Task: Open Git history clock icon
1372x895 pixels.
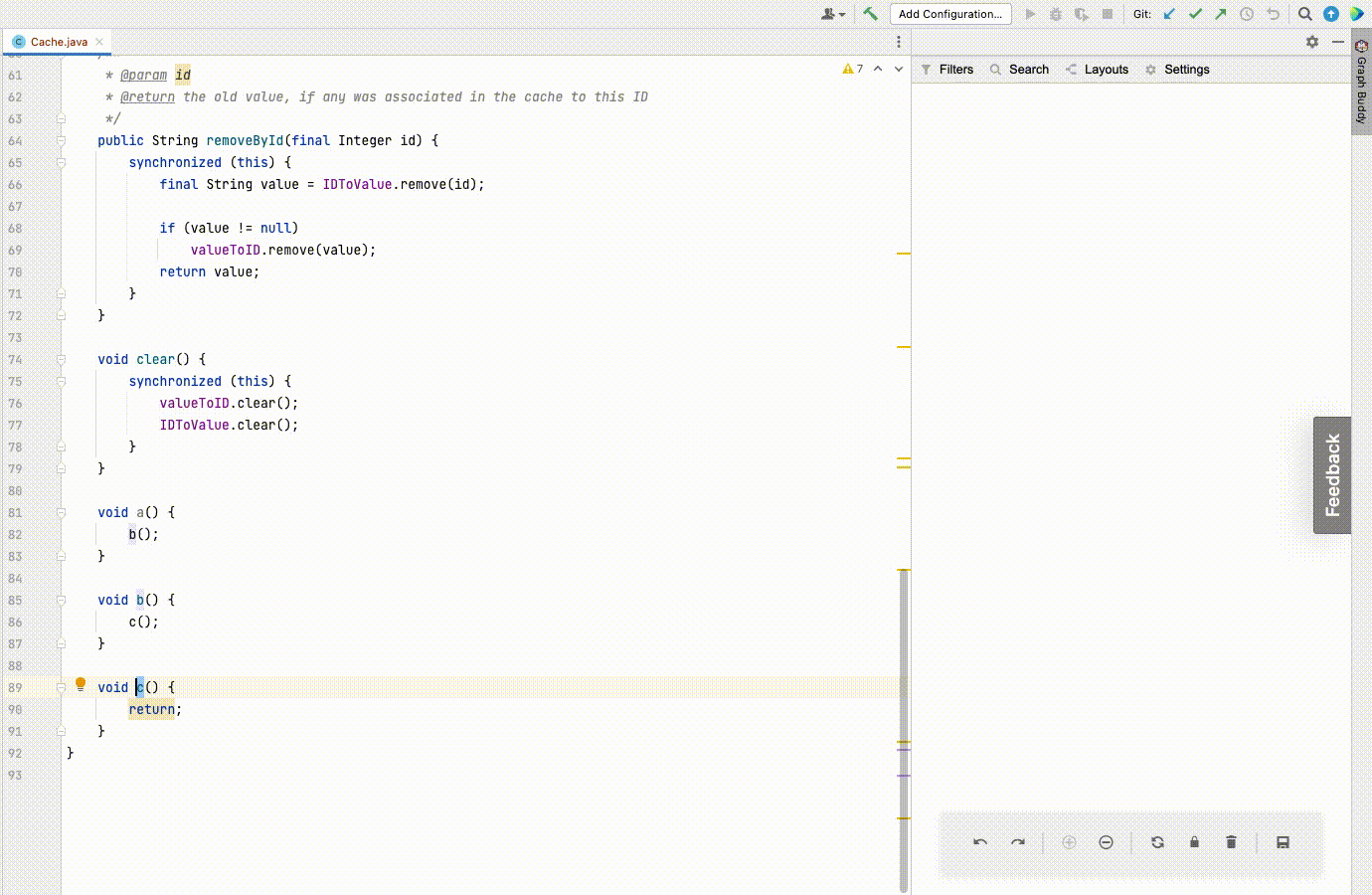Action: pos(1247,14)
